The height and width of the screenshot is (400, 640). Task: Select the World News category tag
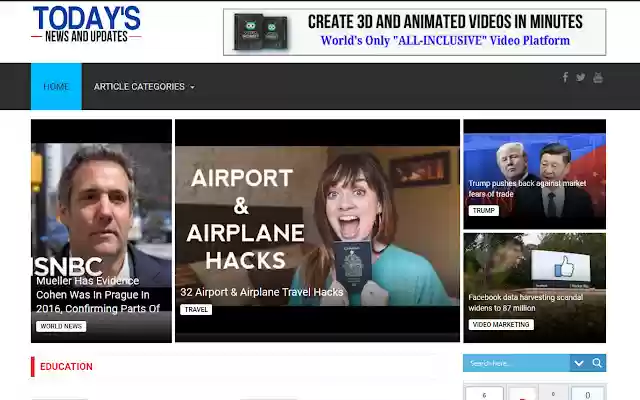tap(61, 326)
